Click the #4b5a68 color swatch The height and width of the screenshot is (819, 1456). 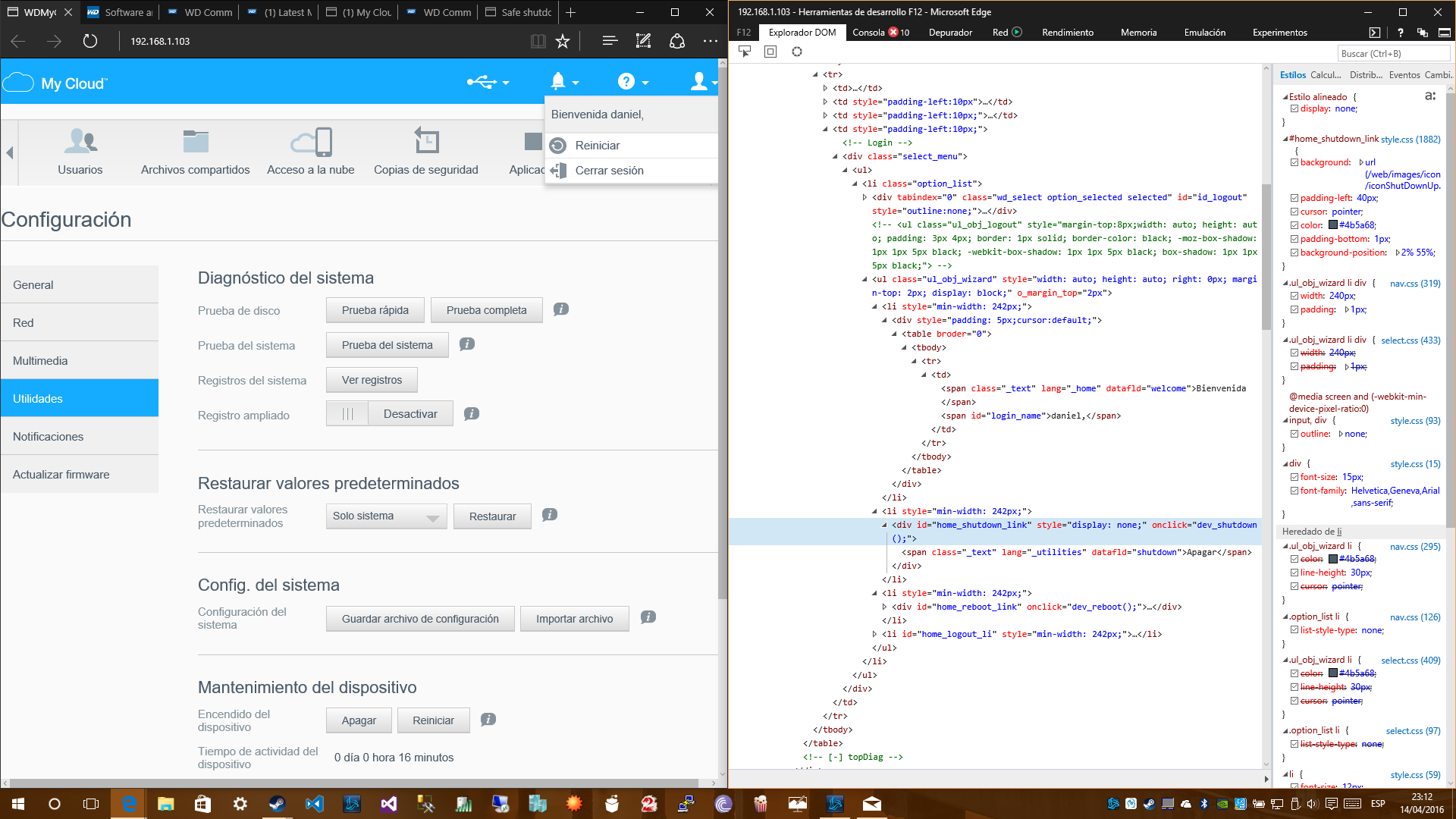tap(1332, 225)
